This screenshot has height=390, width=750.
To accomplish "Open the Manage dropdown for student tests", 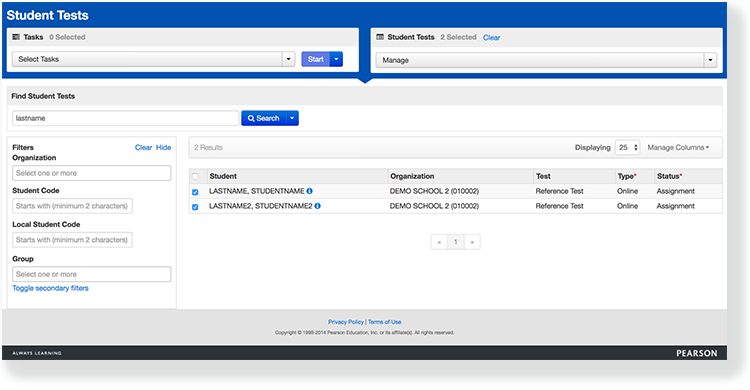I will [546, 60].
